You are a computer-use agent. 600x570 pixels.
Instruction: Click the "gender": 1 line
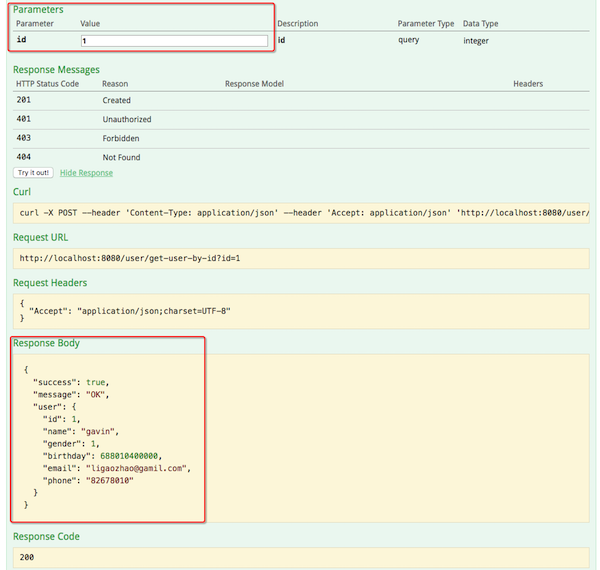[71, 444]
